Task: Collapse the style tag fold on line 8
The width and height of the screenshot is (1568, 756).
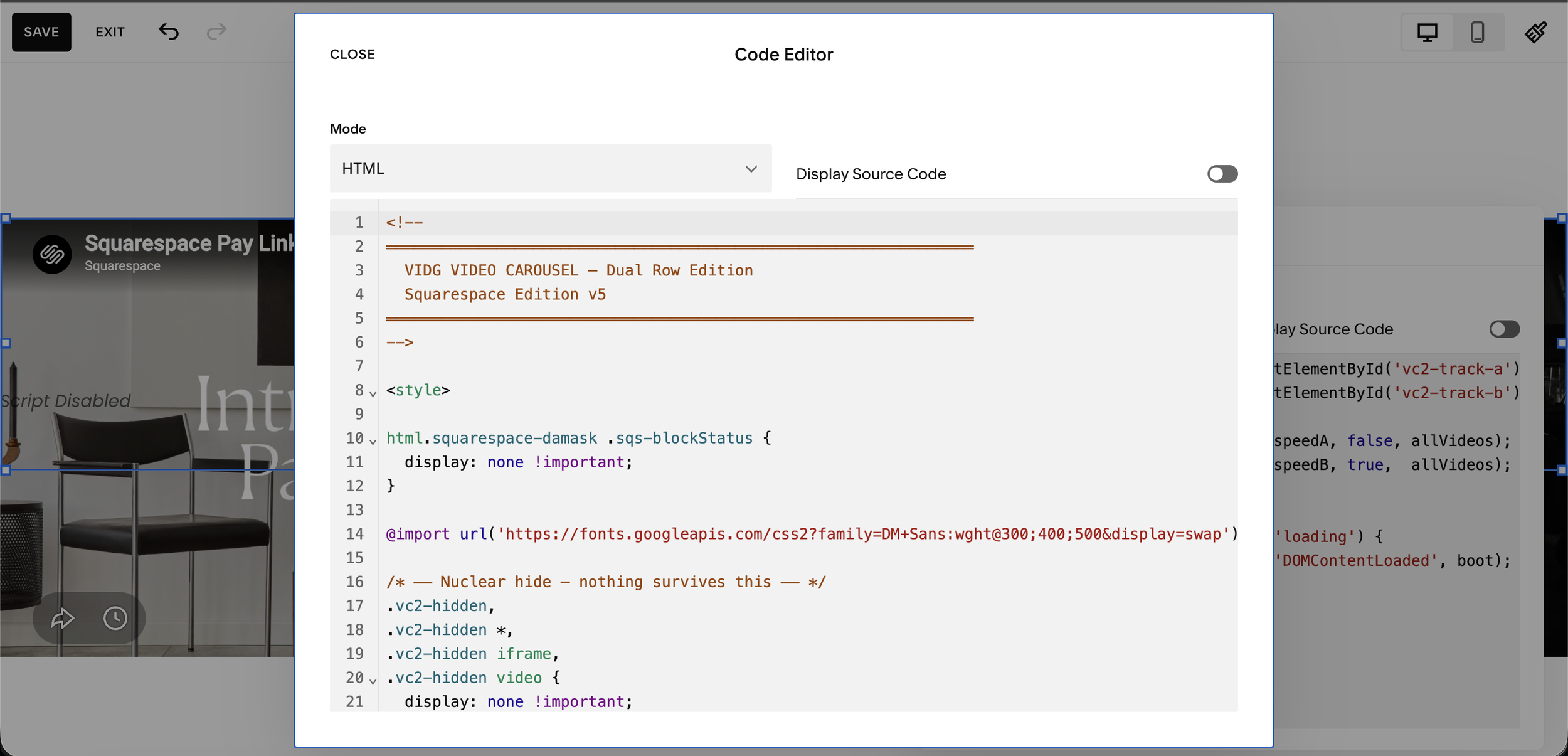Action: [x=373, y=394]
